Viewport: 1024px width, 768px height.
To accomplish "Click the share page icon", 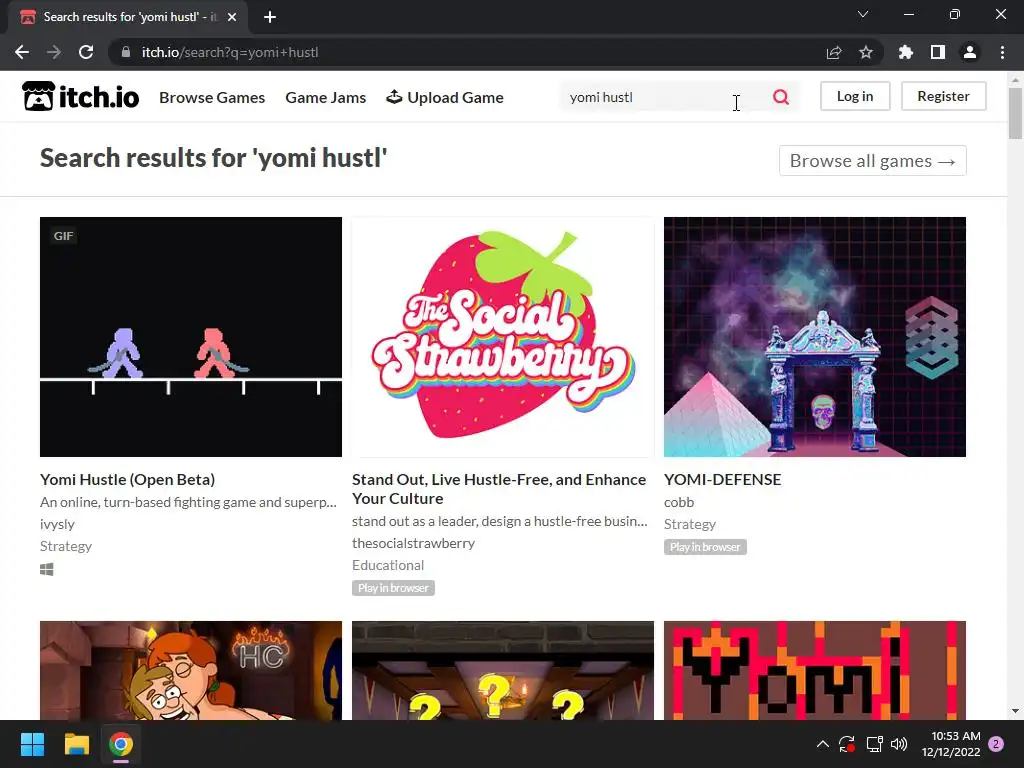I will pos(834,52).
